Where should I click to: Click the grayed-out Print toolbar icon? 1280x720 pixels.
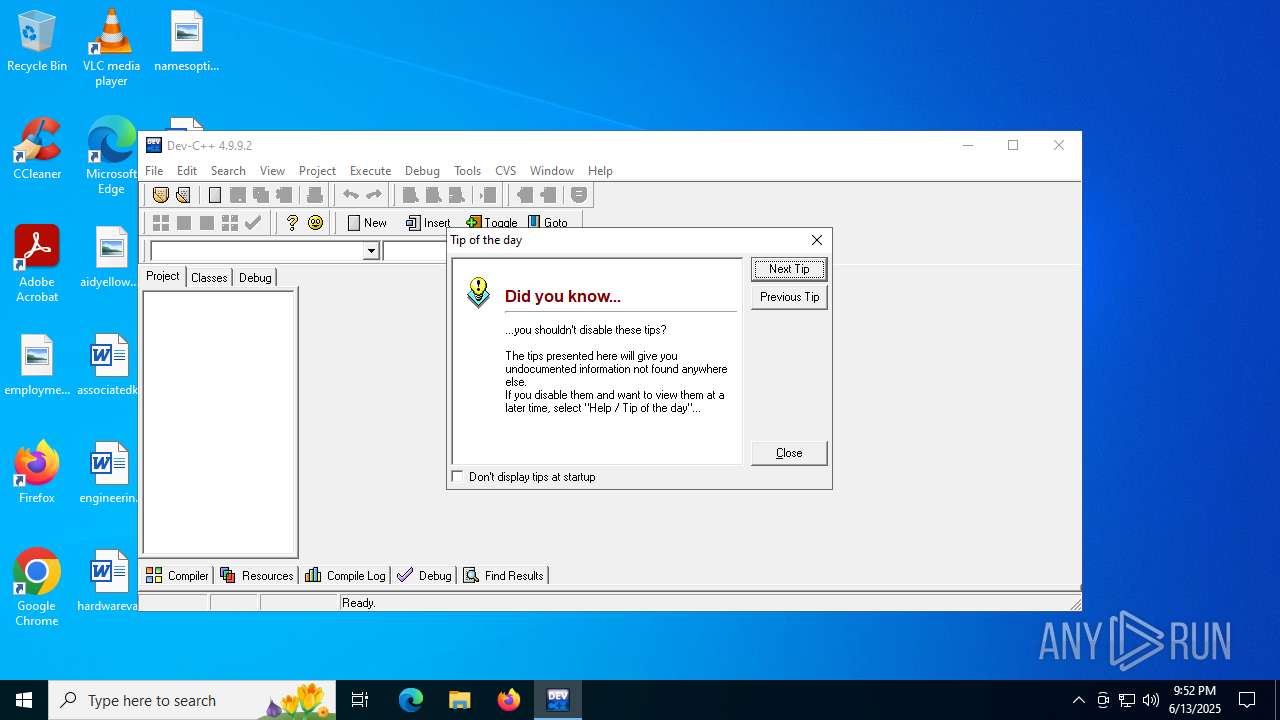click(x=314, y=195)
